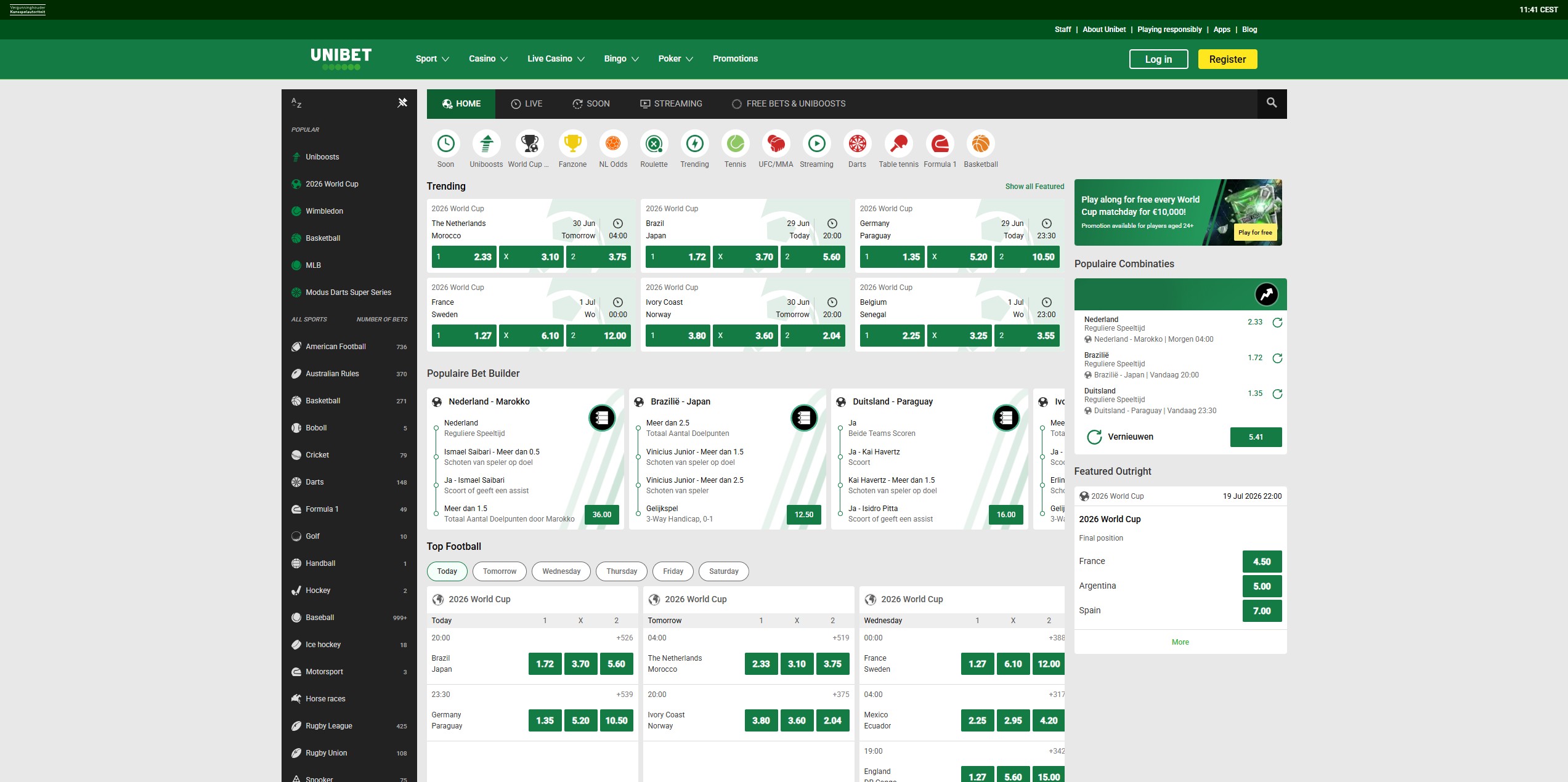This screenshot has width=1568, height=782.
Task: Click the bet builder icon on Brazilië - Japan card
Action: 804,418
